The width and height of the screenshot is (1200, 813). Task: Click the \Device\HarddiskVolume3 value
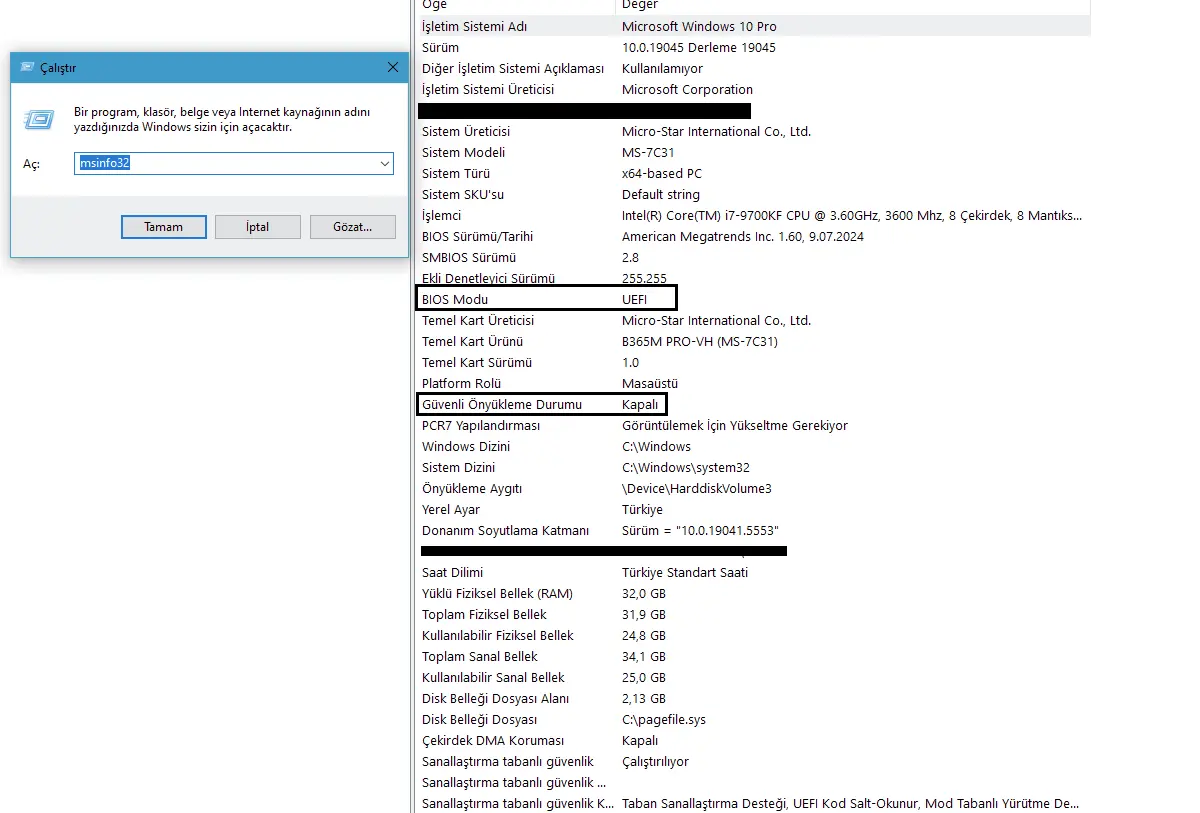(696, 488)
